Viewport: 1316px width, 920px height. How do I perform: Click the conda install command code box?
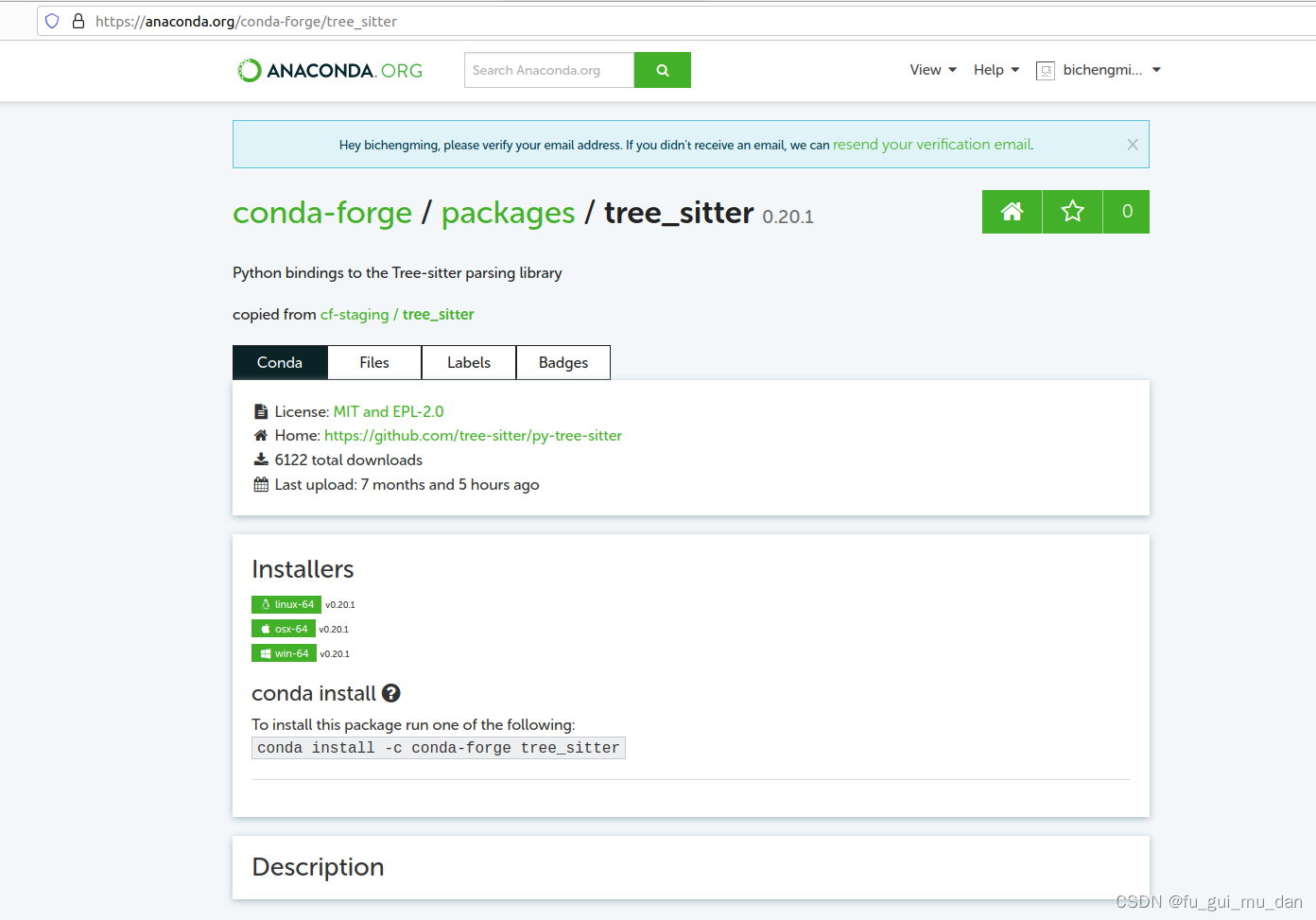(x=439, y=748)
